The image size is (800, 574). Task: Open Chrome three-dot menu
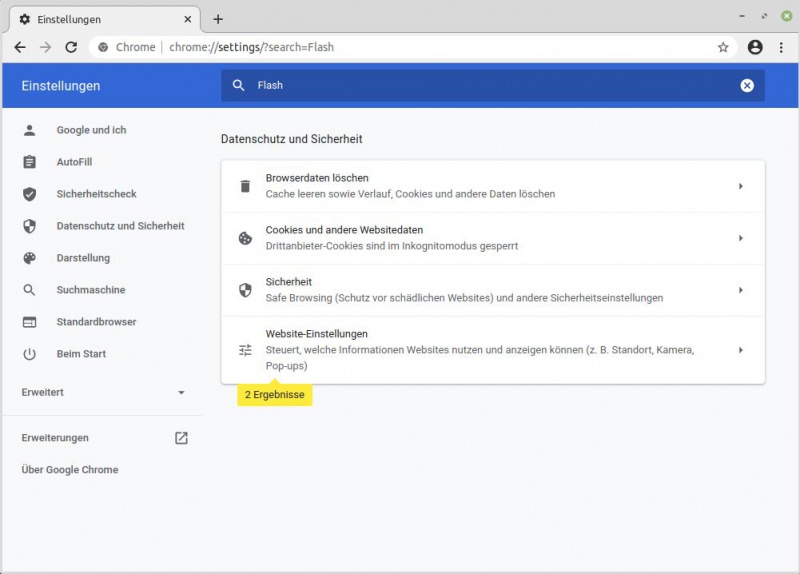tap(781, 47)
